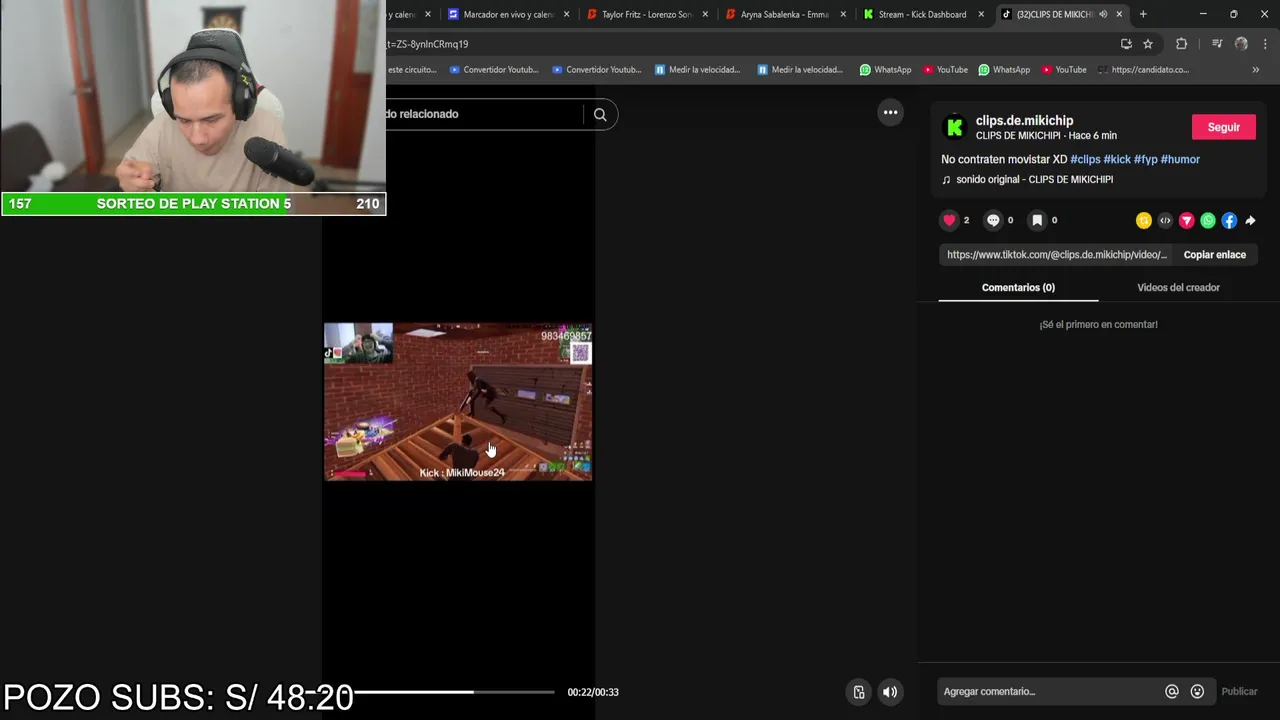The width and height of the screenshot is (1280, 720).
Task: Open the clips.de.mikichip username link
Action: point(1024,121)
